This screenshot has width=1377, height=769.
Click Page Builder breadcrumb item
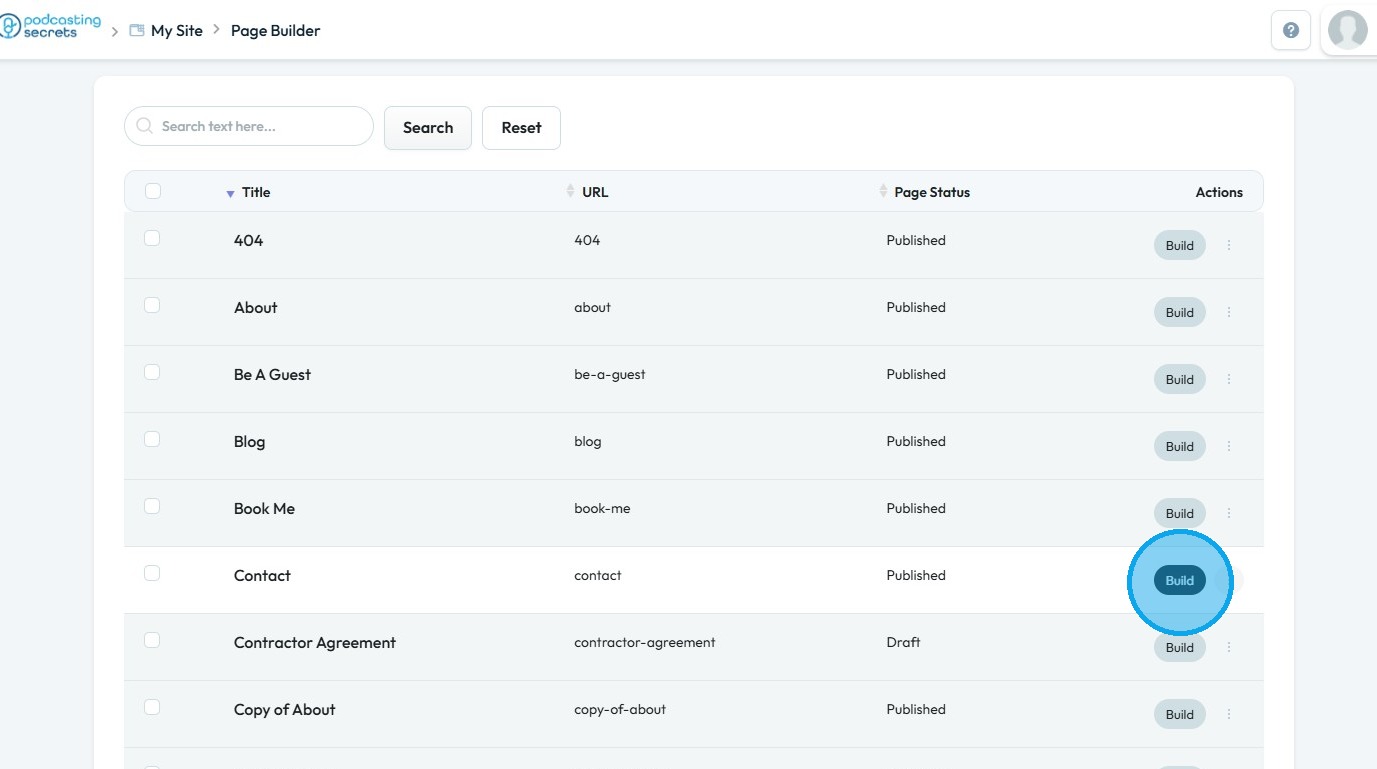coord(275,31)
